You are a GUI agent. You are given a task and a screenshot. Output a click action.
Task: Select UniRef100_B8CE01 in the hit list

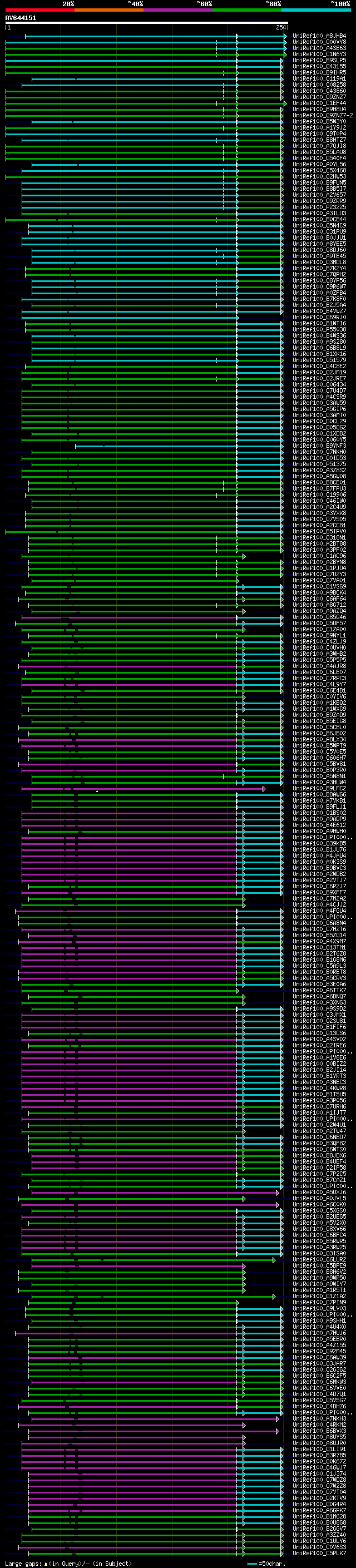coord(319,483)
